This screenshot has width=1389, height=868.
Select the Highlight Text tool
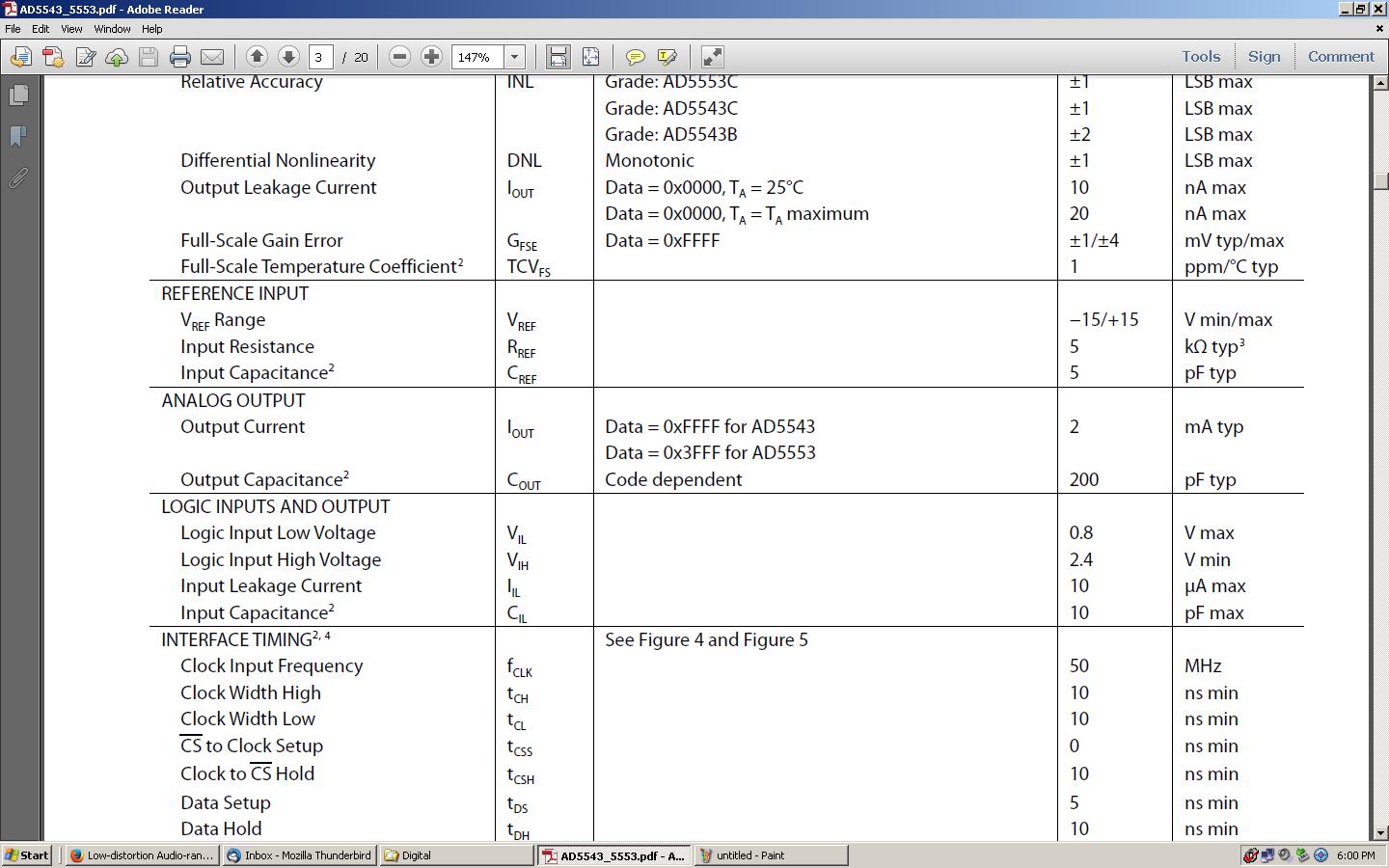667,57
